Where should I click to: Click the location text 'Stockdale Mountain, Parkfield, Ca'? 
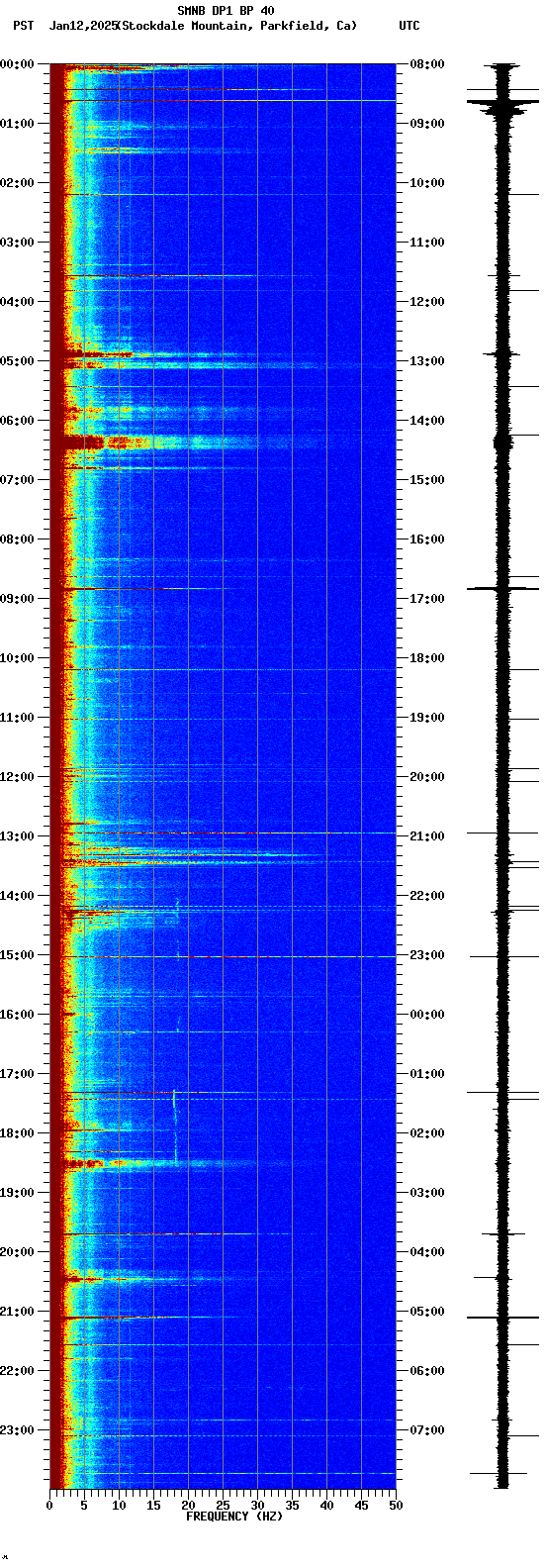pyautogui.click(x=235, y=26)
